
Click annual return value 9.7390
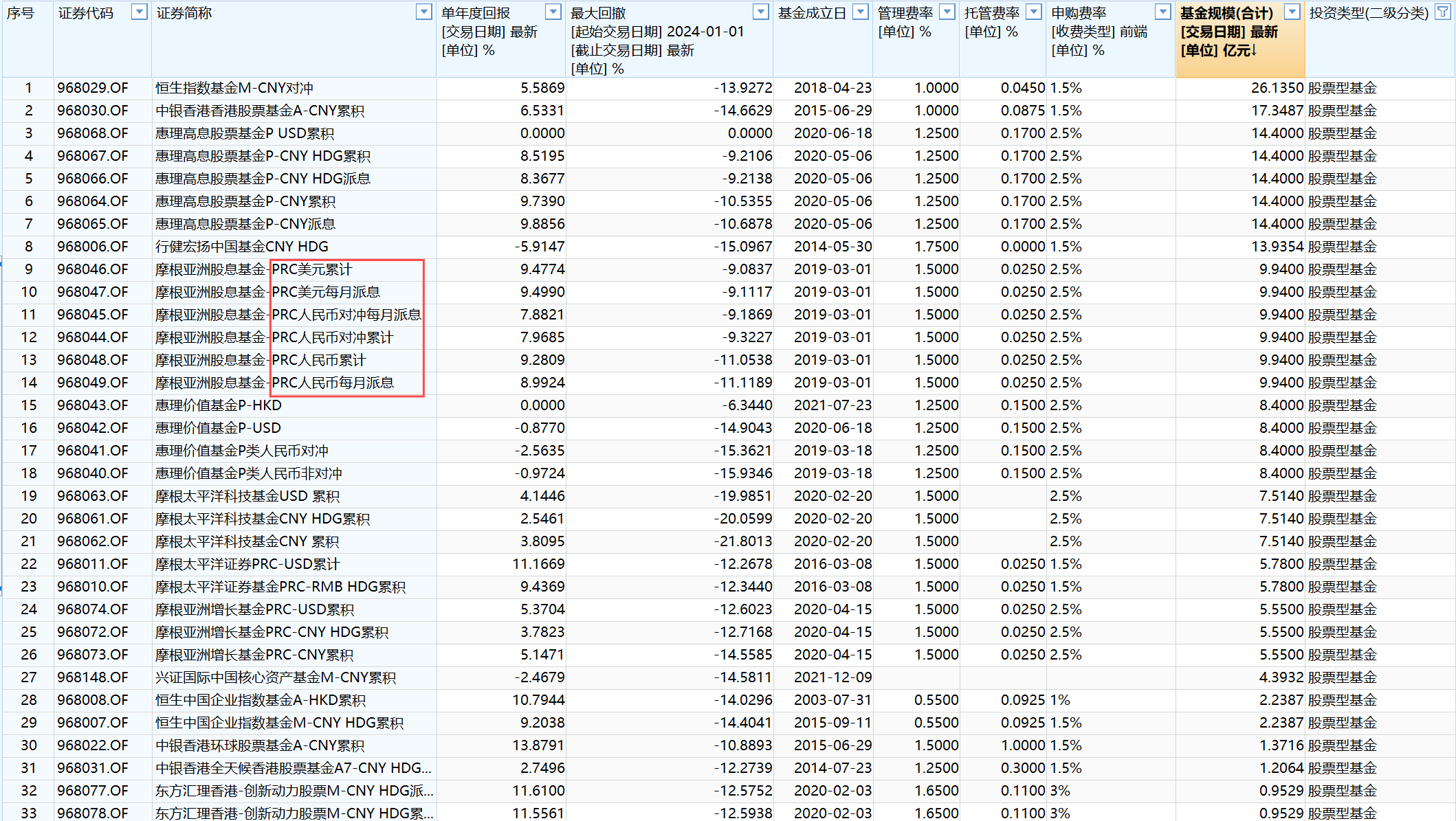click(542, 201)
